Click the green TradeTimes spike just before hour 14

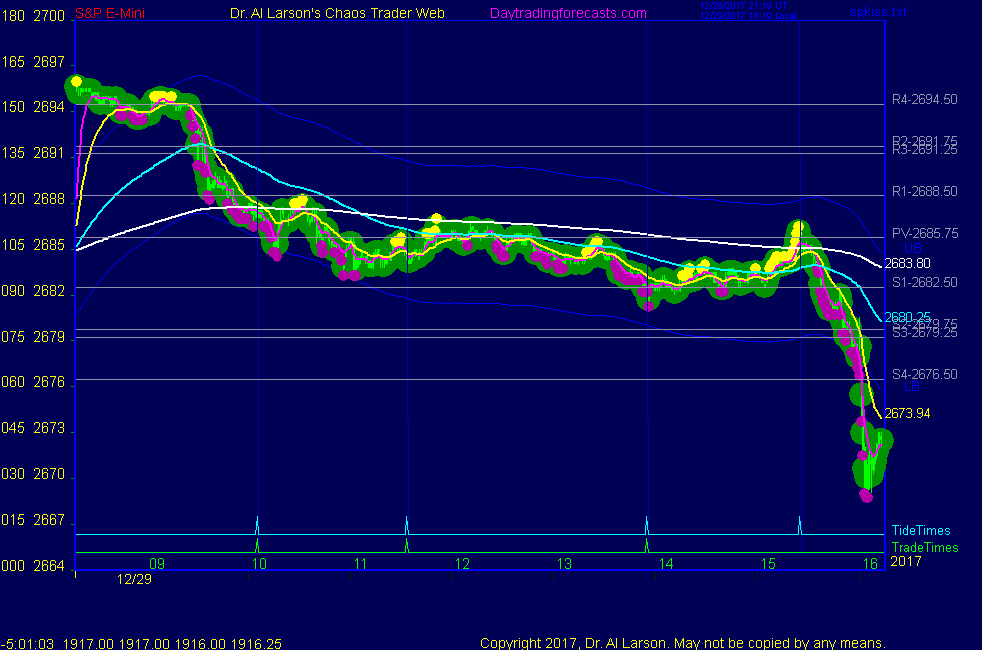[x=647, y=545]
